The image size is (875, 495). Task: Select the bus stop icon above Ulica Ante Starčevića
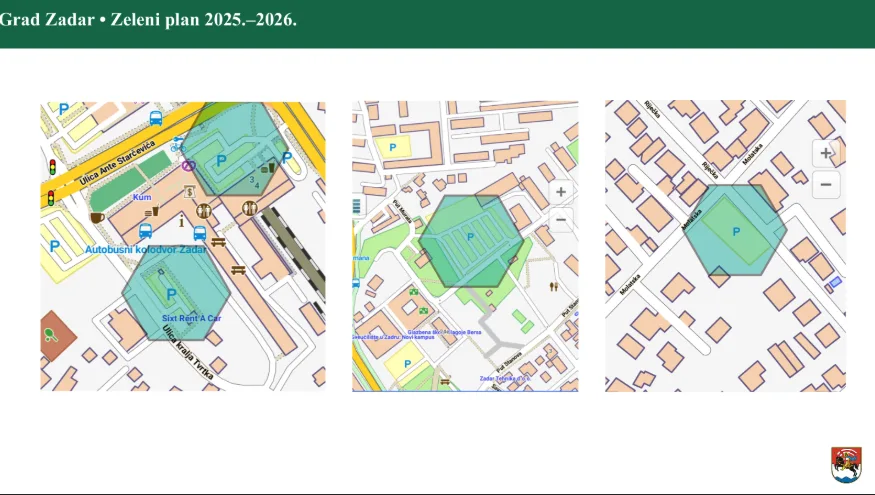coord(155,117)
